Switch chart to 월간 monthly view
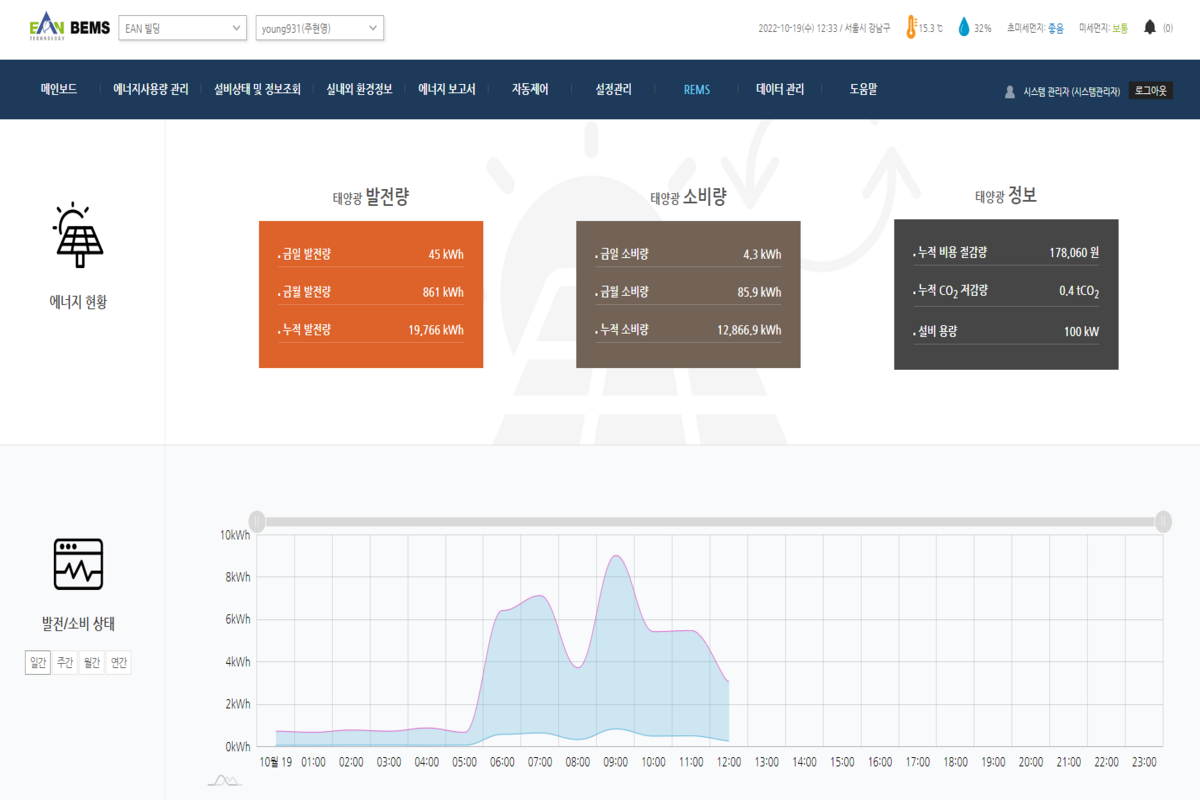Viewport: 1200px width, 800px height. point(92,663)
